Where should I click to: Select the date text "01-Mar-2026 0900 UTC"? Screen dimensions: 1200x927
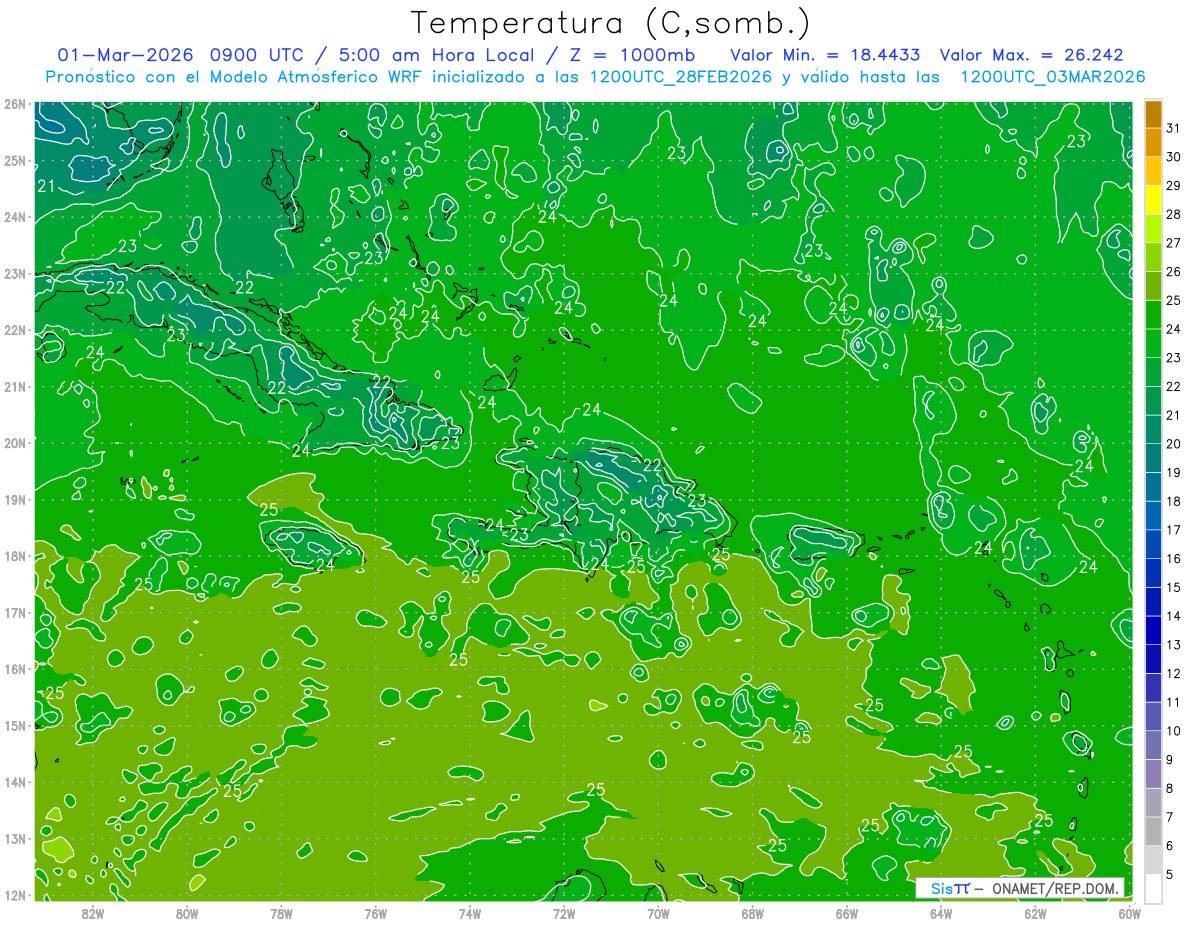point(183,55)
